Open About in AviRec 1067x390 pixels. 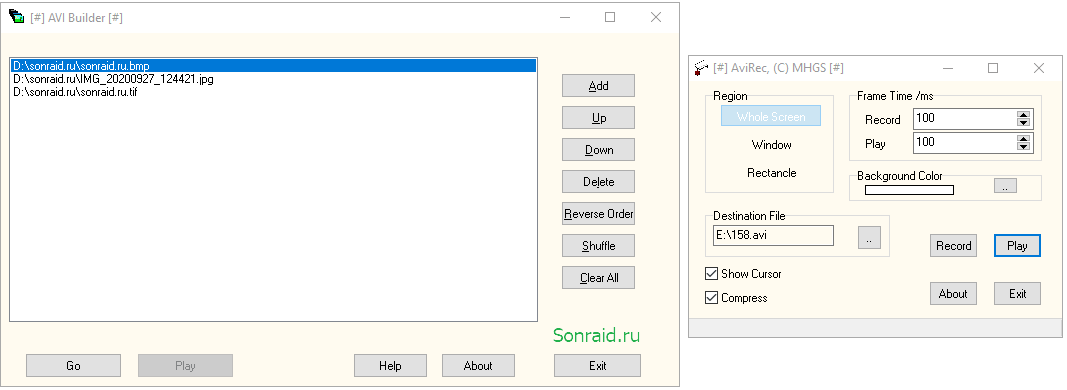pos(953,293)
